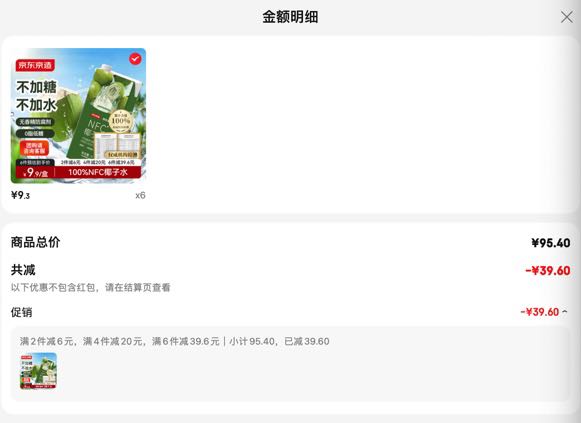Collapse the 促销 discount details arrow
Image resolution: width=581 pixels, height=423 pixels.
564,312
